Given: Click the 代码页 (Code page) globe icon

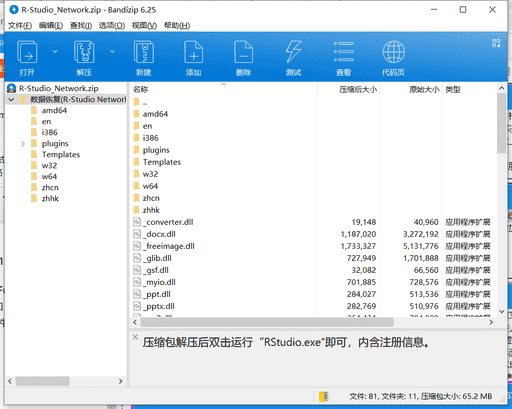Looking at the screenshot, I should click(x=394, y=52).
